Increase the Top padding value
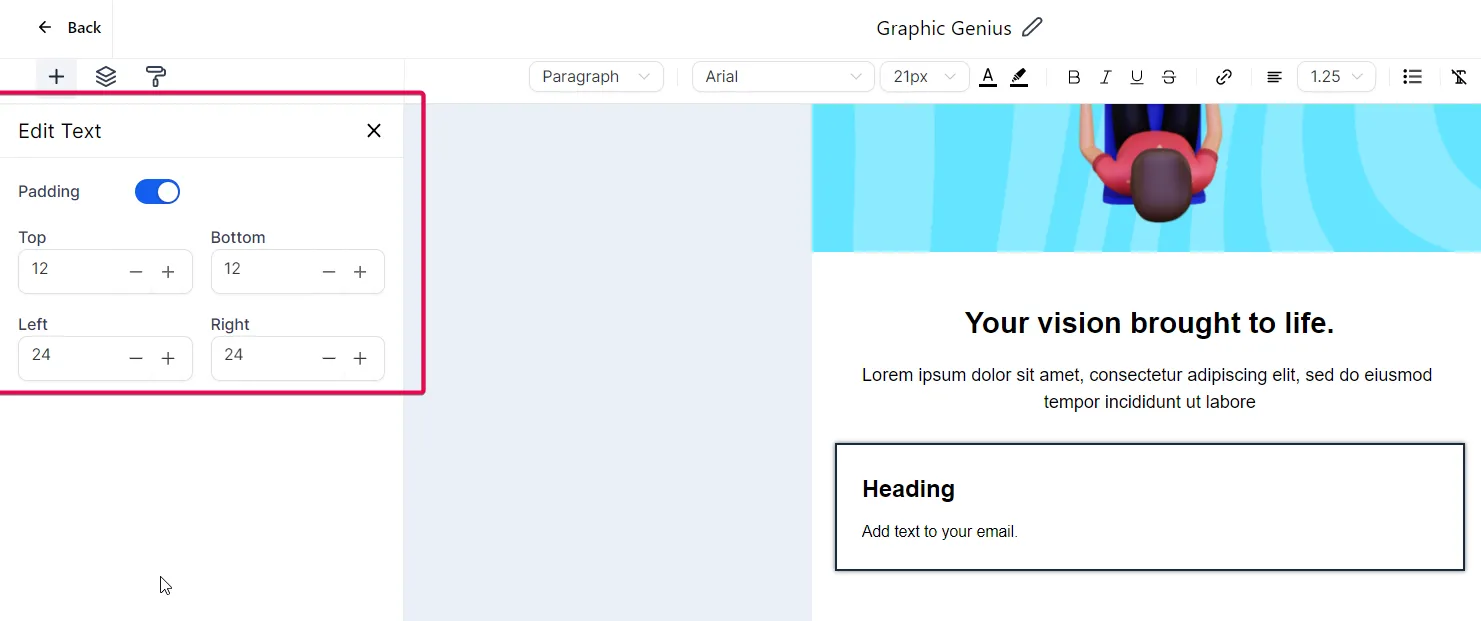This screenshot has height=621, width=1481. click(x=168, y=272)
